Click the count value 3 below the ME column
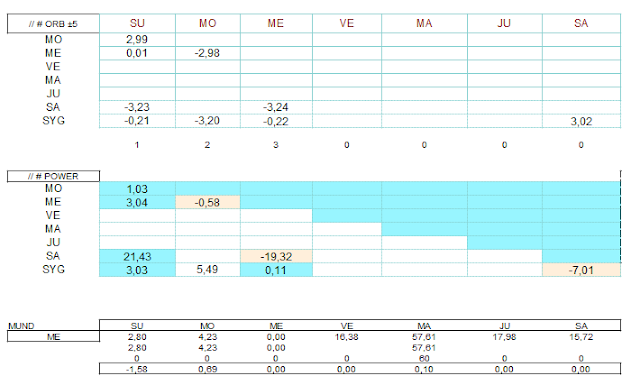The width and height of the screenshot is (622, 376). pyautogui.click(x=276, y=145)
